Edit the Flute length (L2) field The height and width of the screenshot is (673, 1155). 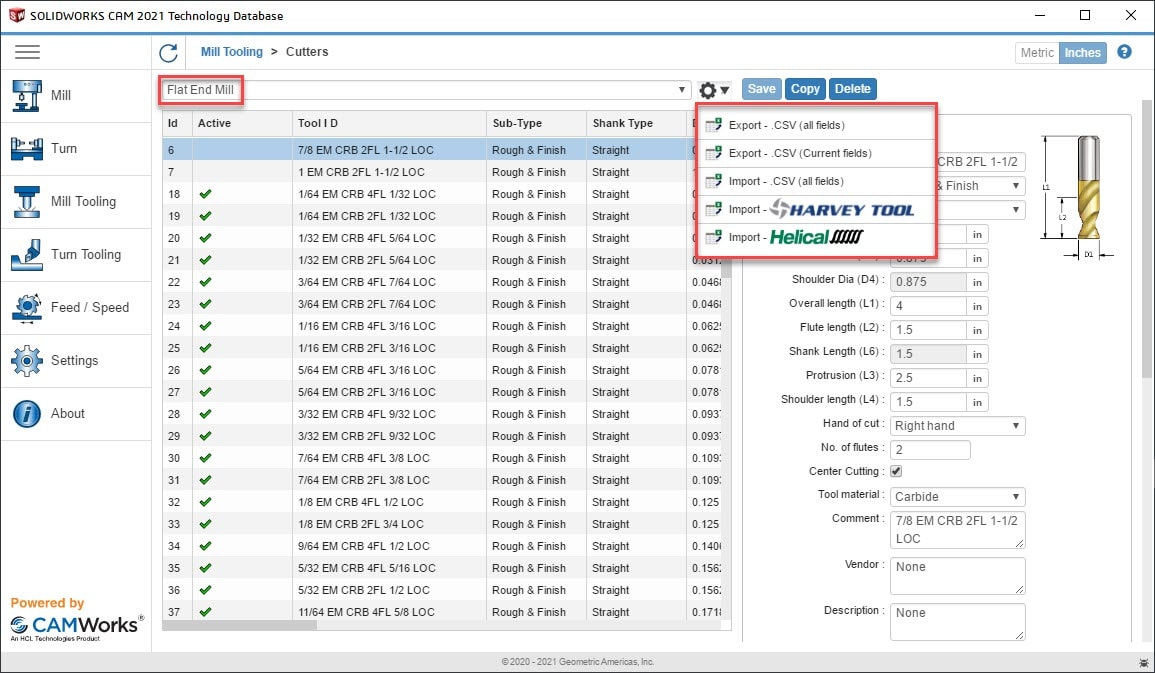click(928, 330)
